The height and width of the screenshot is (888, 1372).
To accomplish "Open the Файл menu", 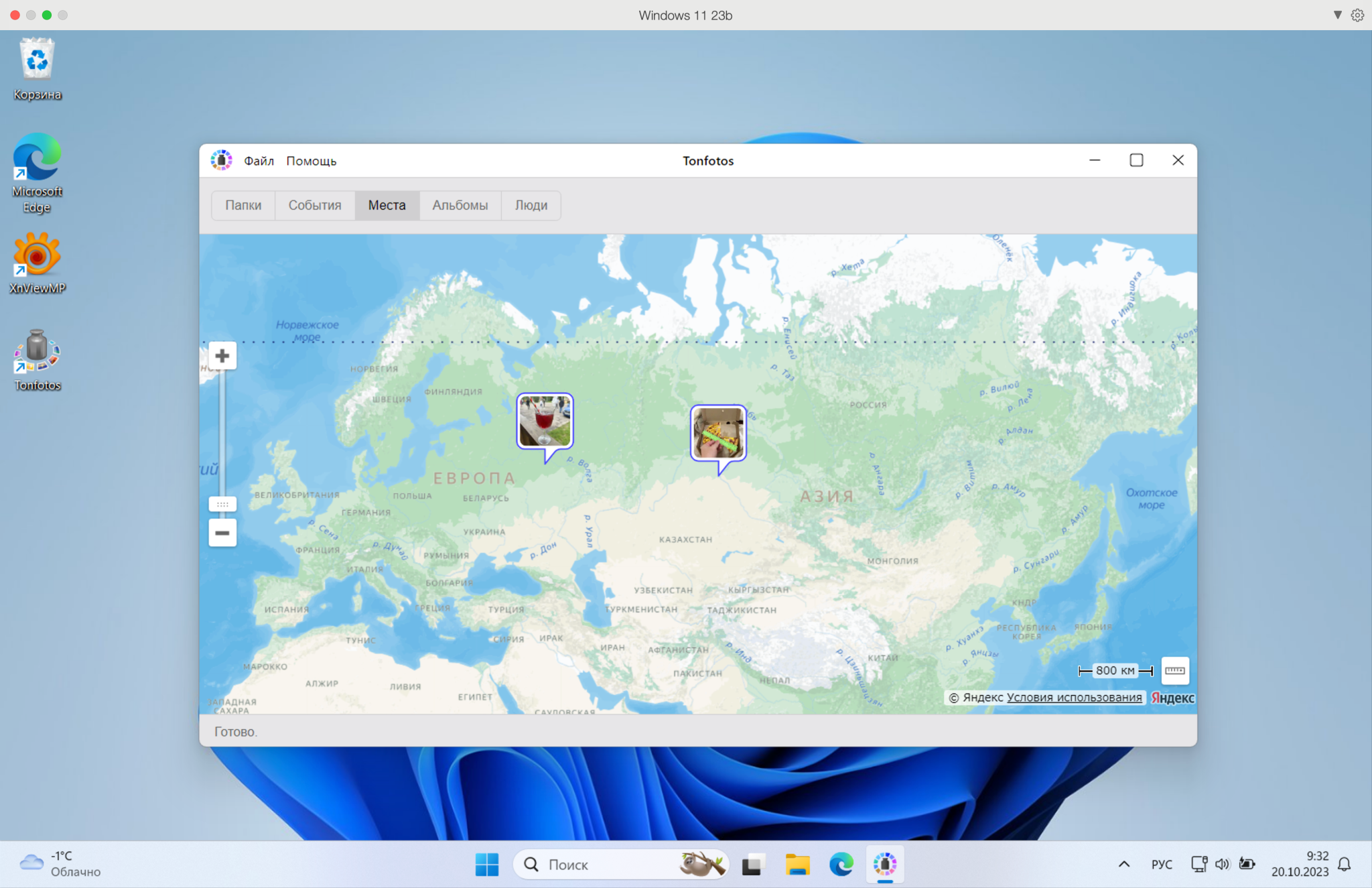I will 259,161.
